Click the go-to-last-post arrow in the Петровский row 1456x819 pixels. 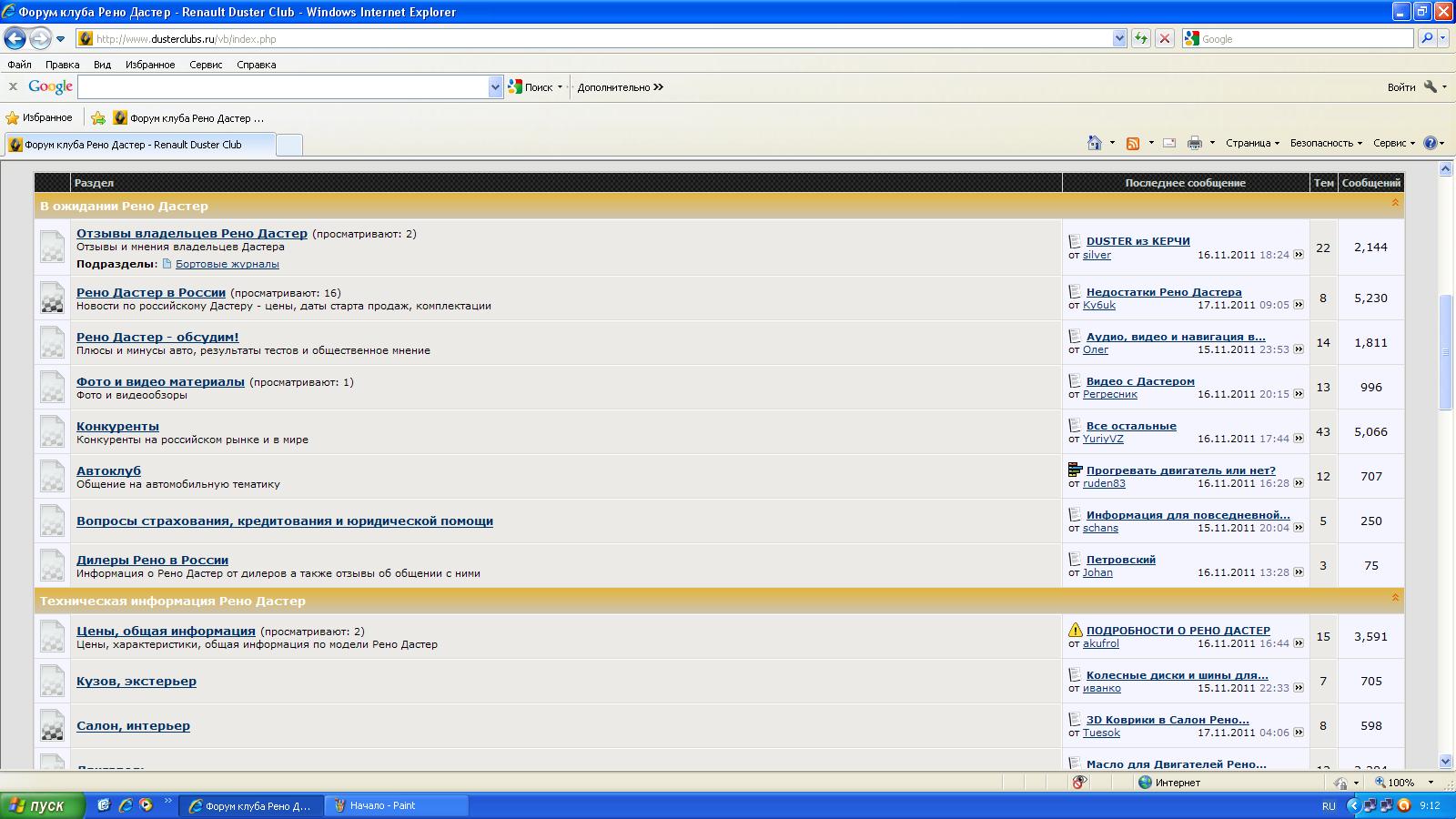(x=1299, y=572)
